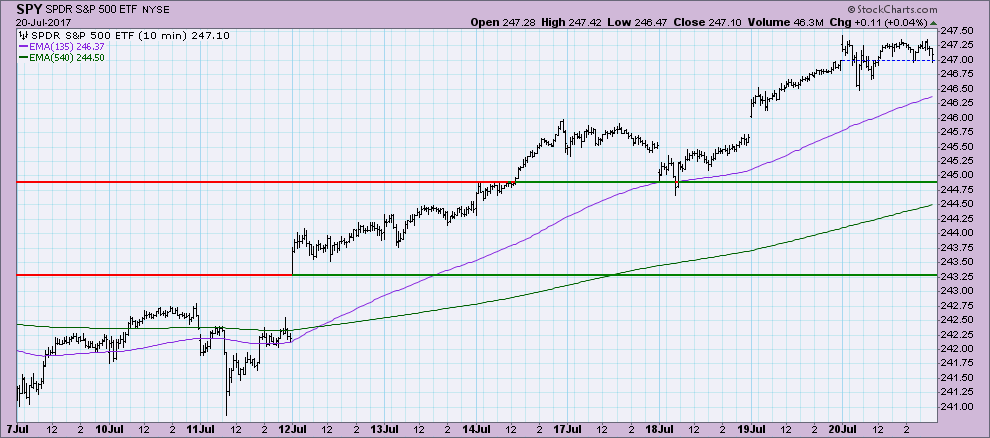
Task: Click the purple EMA(135) legend line marker
Action: (x=25, y=46)
